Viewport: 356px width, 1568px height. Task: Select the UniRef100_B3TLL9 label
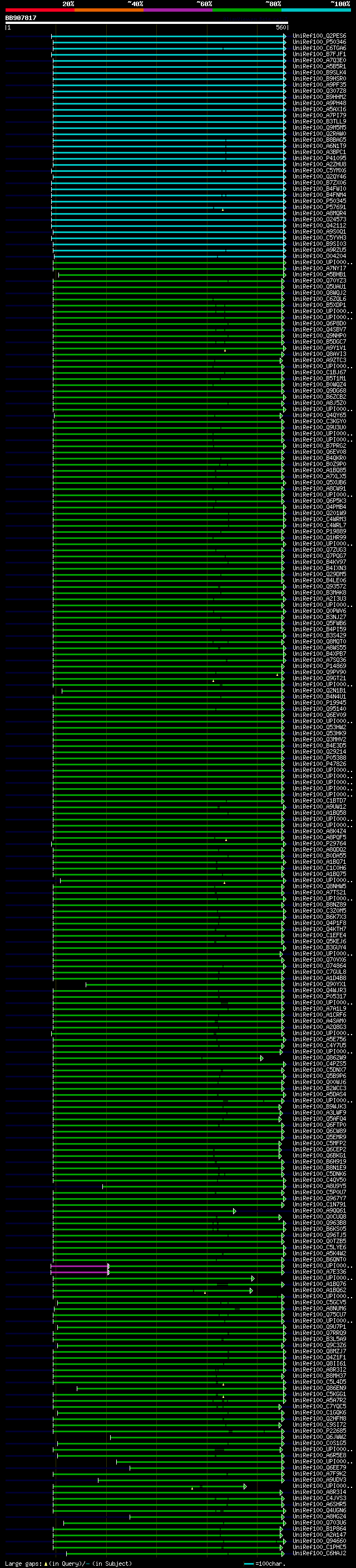point(319,122)
